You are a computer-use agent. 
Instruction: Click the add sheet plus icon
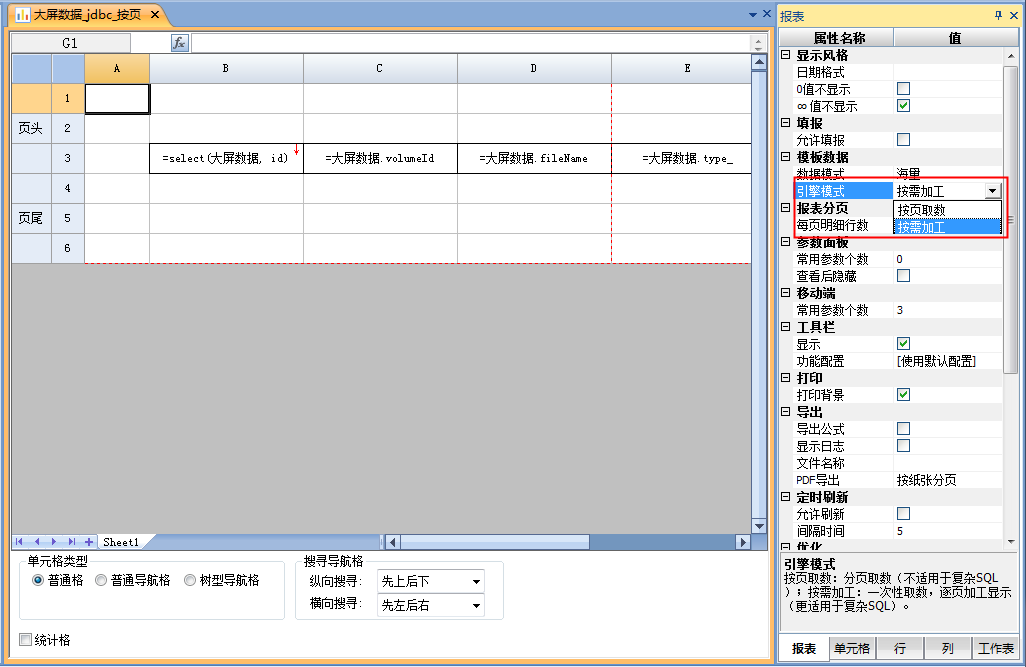click(89, 542)
